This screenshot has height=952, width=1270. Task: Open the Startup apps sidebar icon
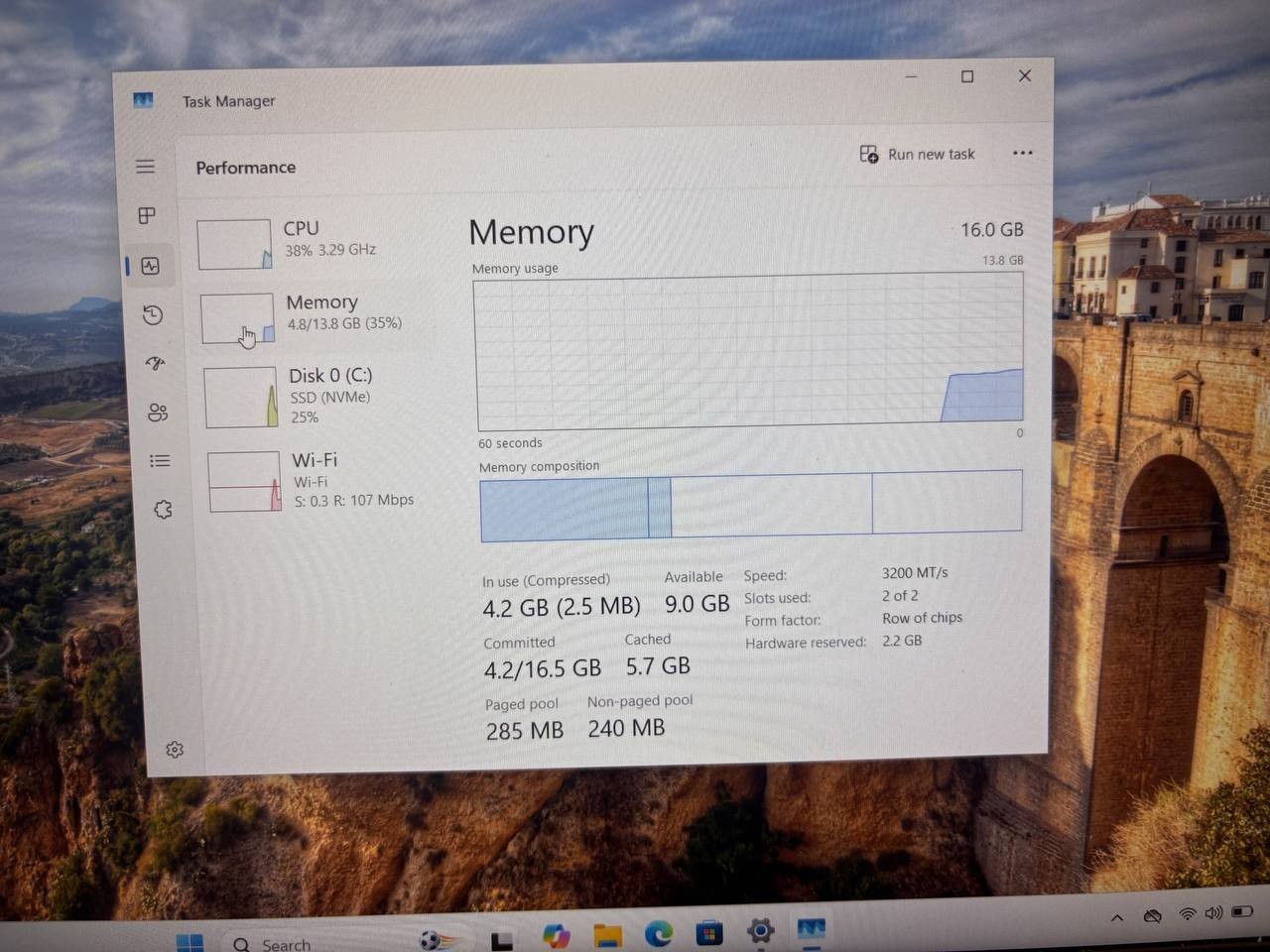tap(155, 363)
